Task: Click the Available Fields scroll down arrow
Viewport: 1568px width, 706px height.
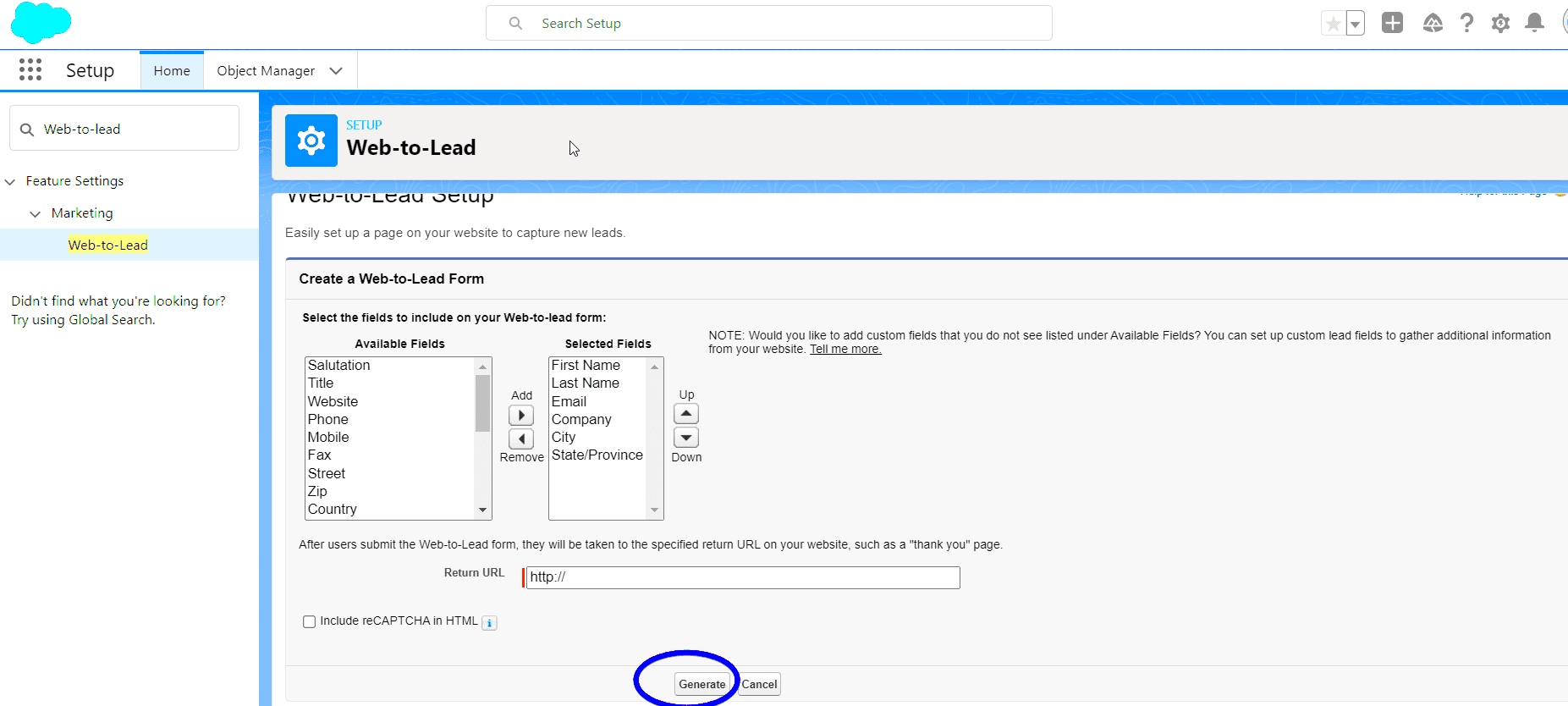Action: 482,510
